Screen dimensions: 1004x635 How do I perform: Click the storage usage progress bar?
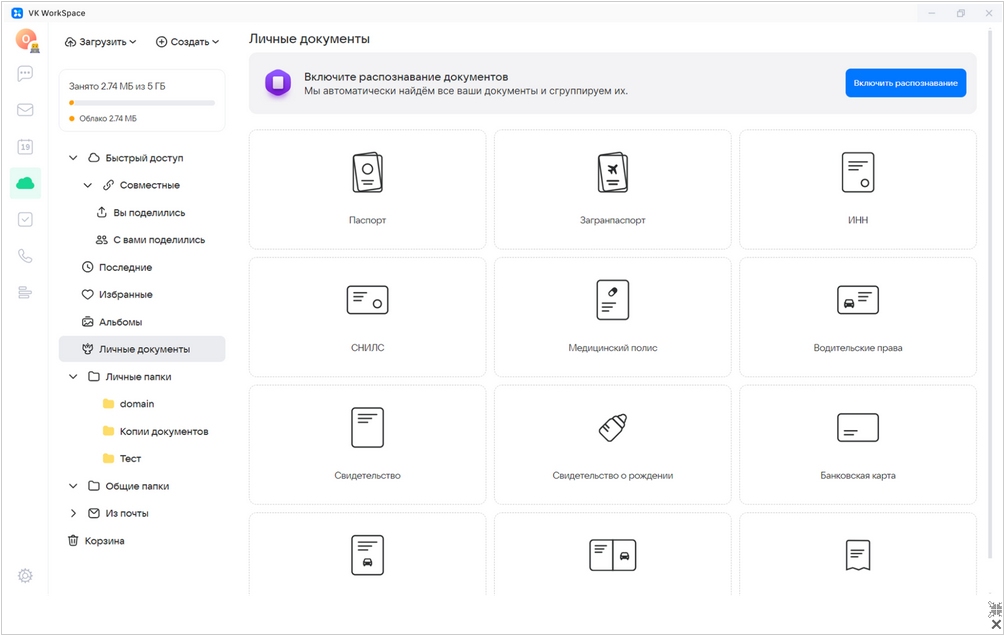point(142,103)
